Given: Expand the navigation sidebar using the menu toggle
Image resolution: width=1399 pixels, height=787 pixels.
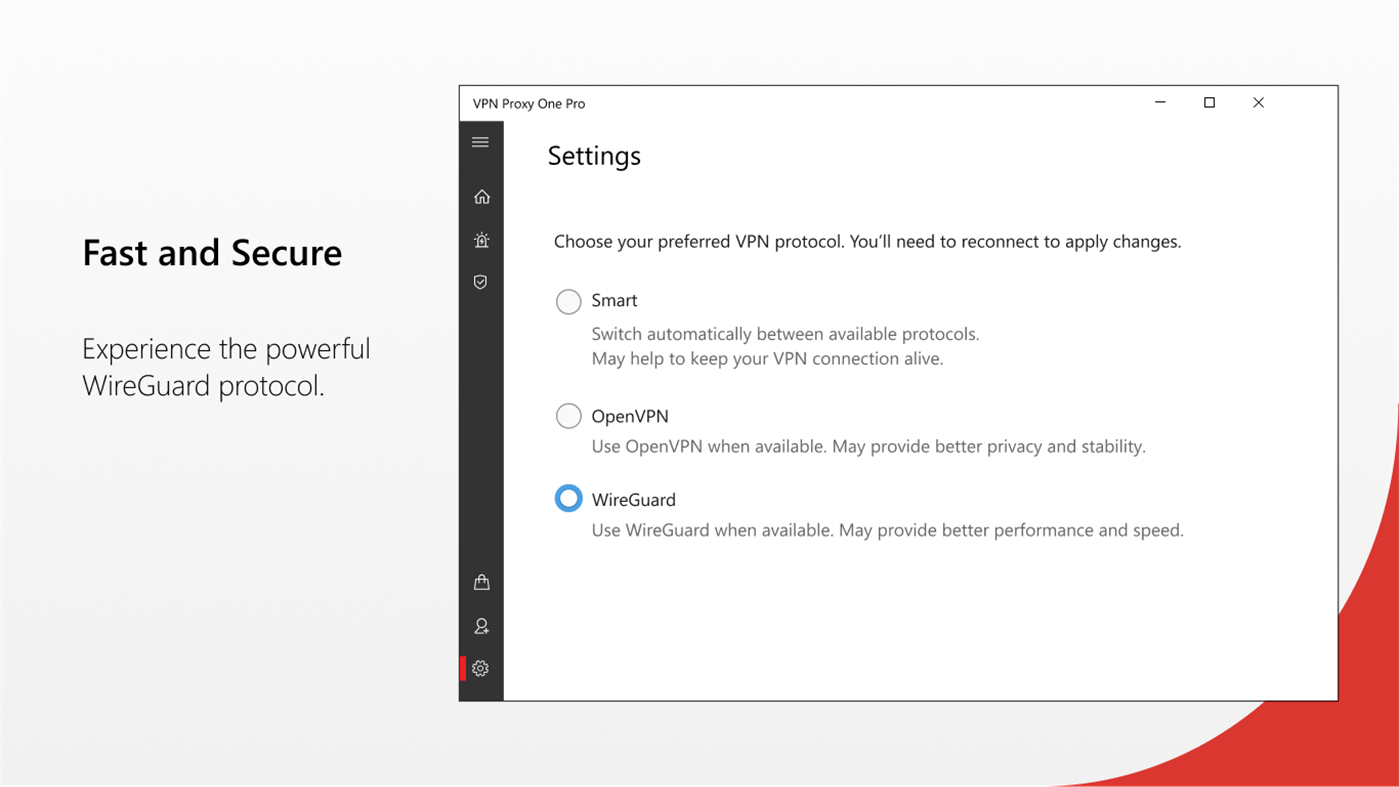Looking at the screenshot, I should click(x=481, y=142).
